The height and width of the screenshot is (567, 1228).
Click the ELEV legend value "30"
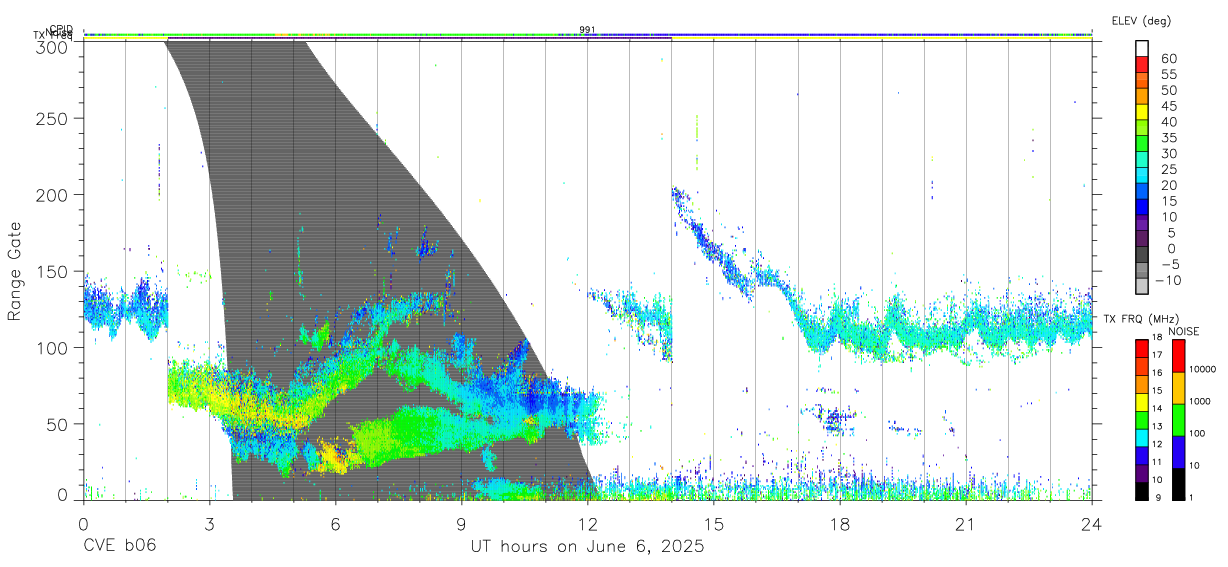tap(1168, 153)
